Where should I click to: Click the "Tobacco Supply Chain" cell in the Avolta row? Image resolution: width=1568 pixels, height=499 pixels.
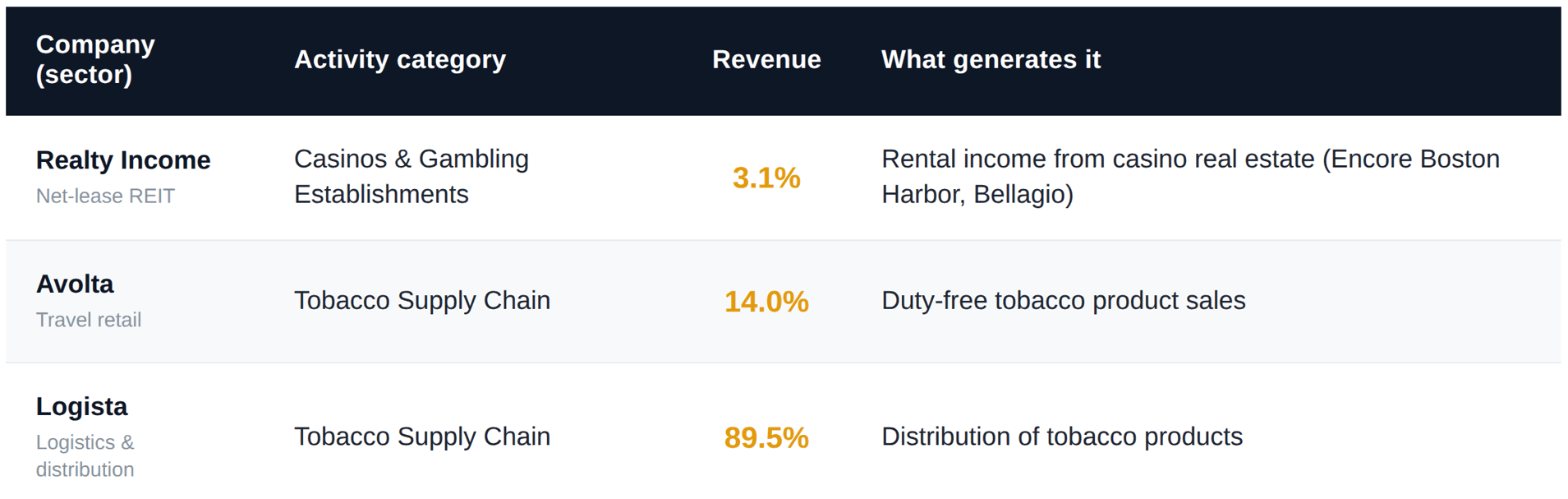point(422,301)
